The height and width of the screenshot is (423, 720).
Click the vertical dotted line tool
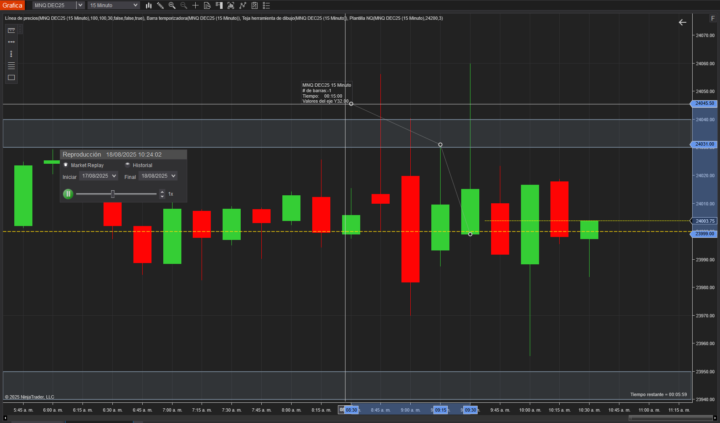point(11,54)
